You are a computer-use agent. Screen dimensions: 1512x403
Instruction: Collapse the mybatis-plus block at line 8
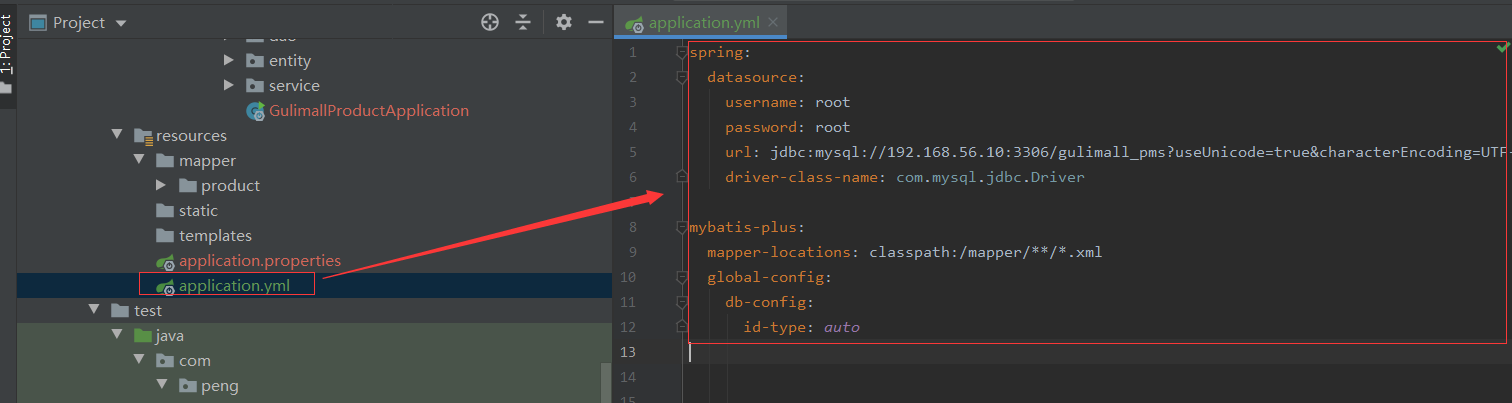pos(682,227)
